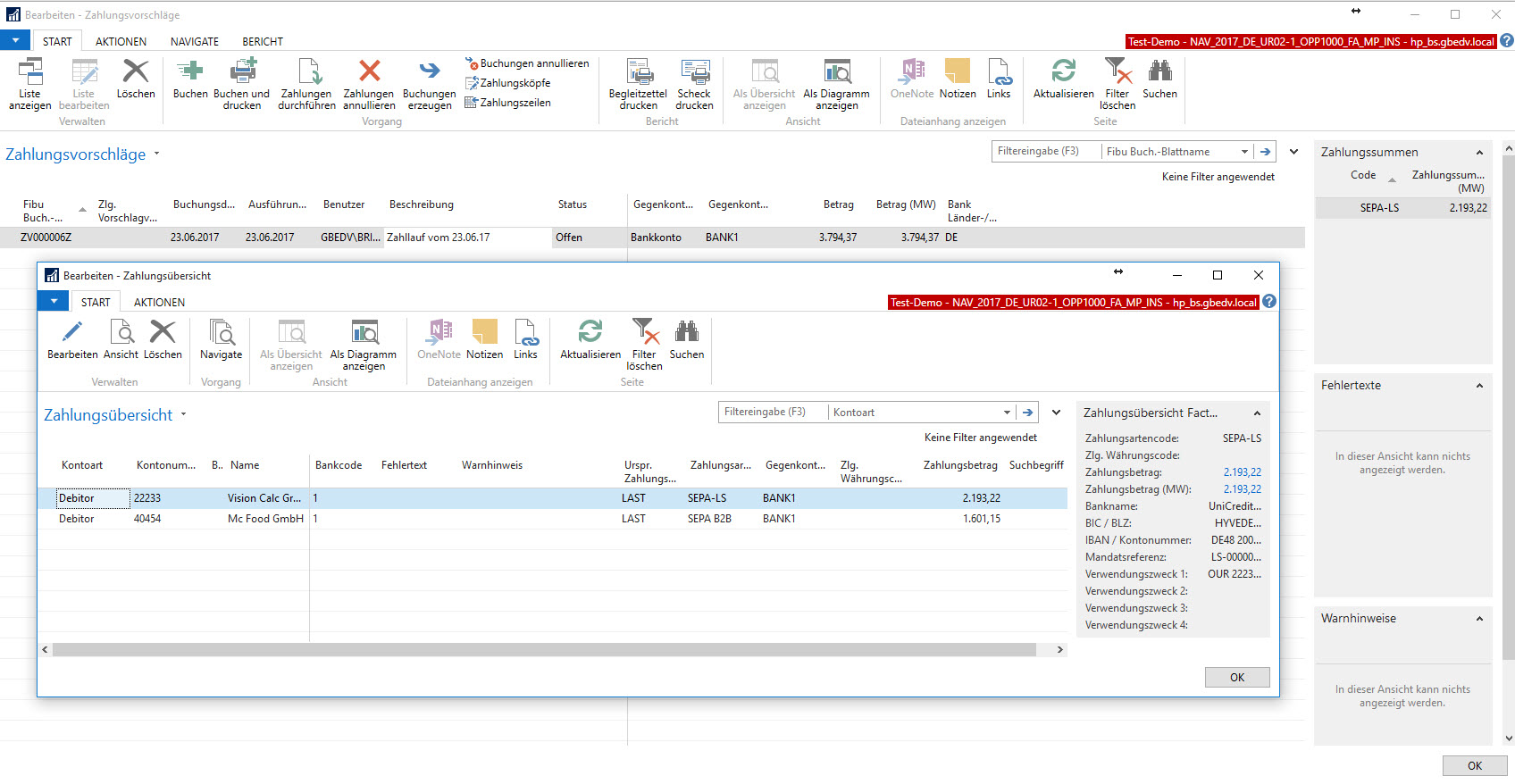1515x784 pixels.
Task: Expand Zahlungsübersicht title dropdown arrow
Action: point(184,414)
